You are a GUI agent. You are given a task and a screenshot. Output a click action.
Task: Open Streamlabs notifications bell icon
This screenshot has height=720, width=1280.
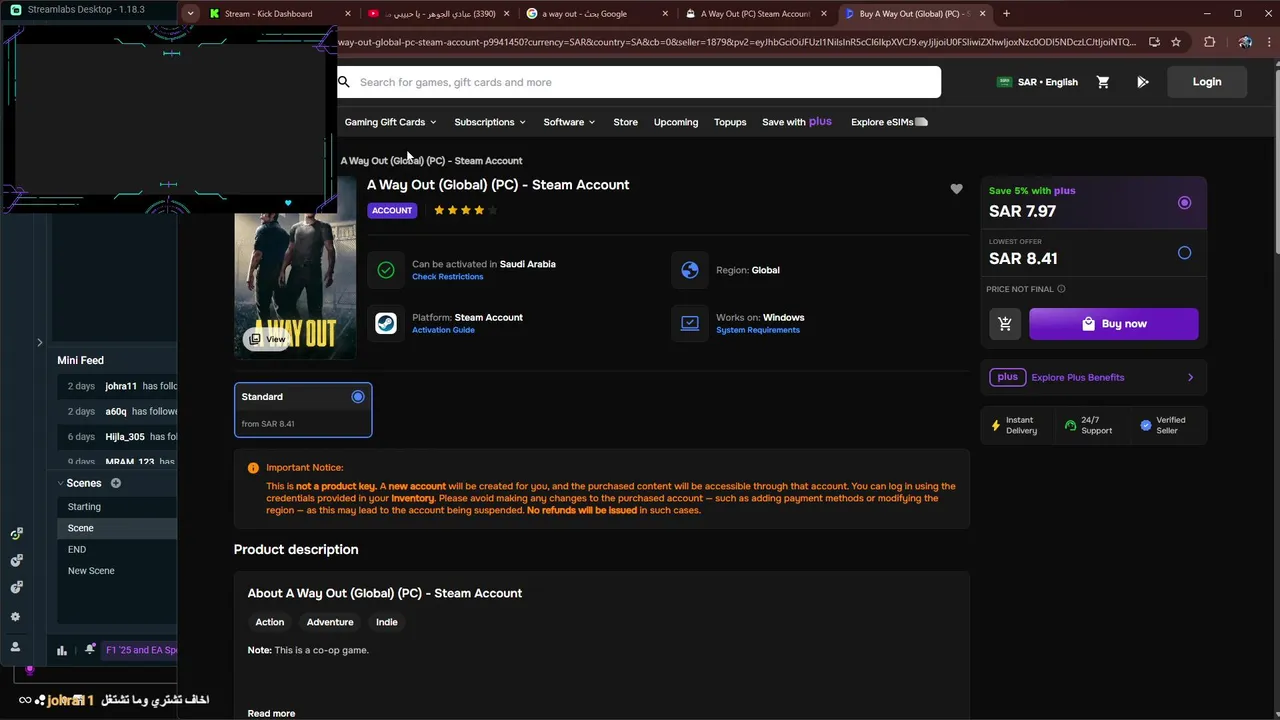[90, 649]
